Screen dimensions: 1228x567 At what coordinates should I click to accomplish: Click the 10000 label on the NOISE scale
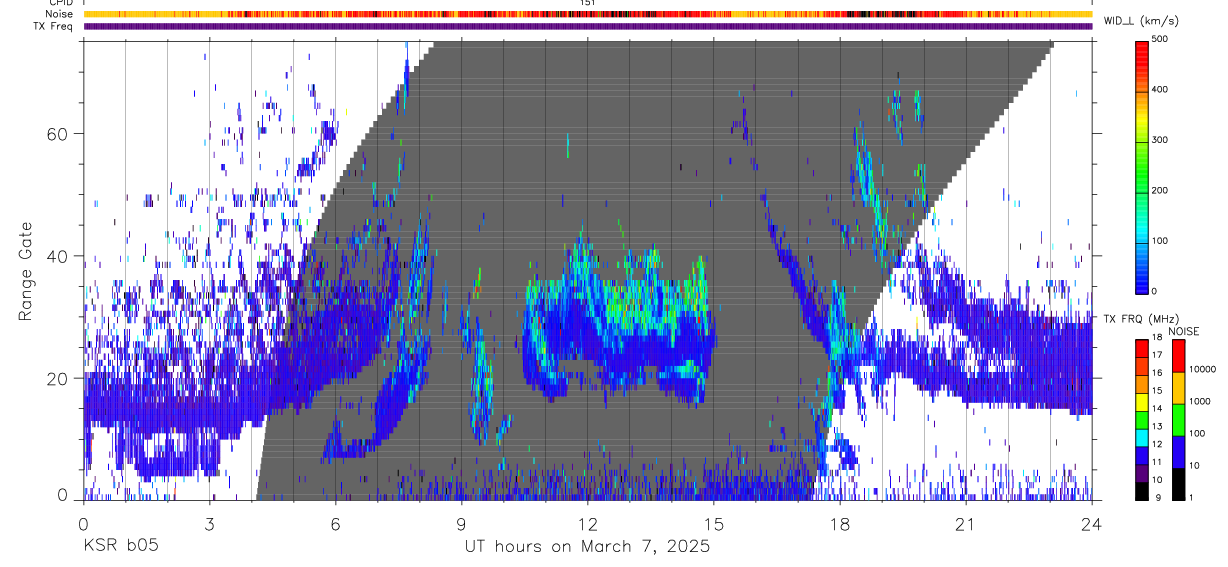(x=1202, y=370)
